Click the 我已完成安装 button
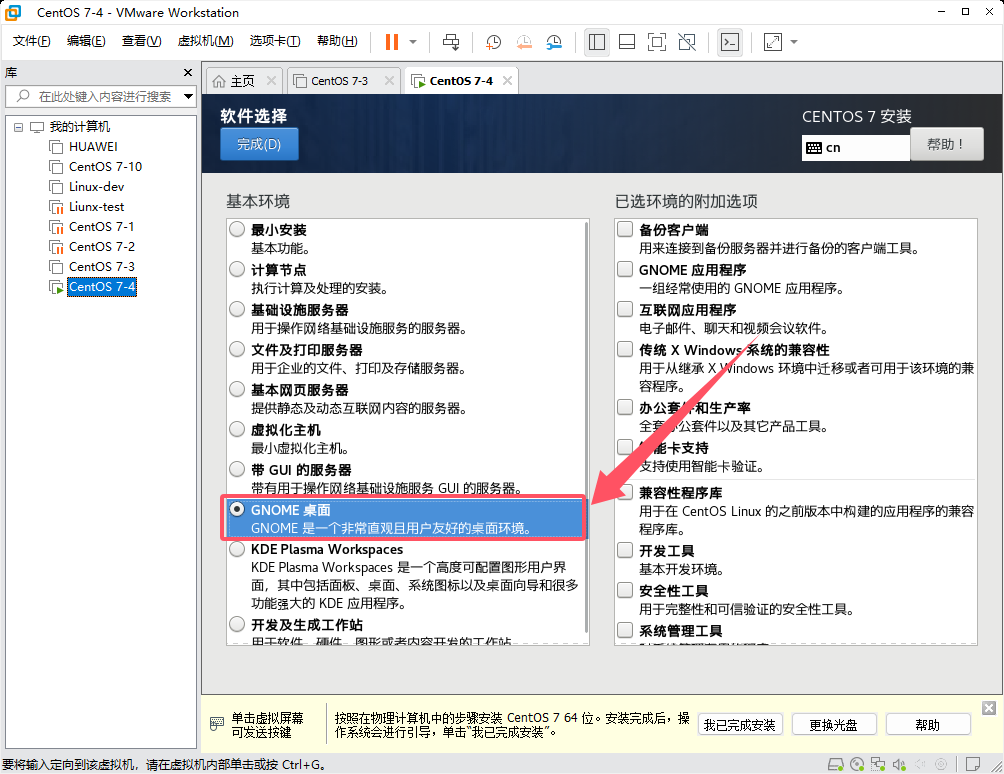The height and width of the screenshot is (774, 1004). (x=740, y=725)
